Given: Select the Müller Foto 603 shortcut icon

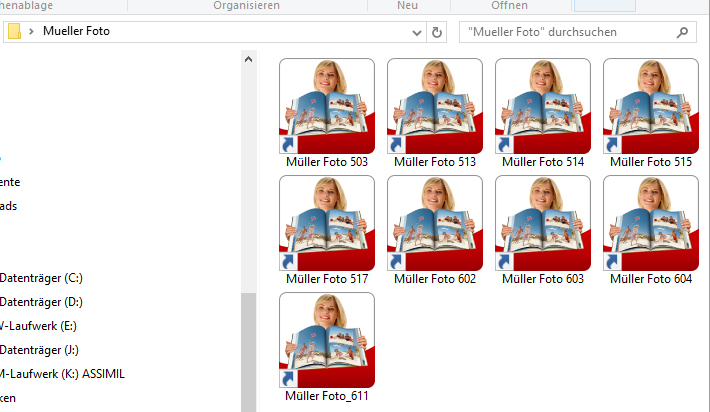Looking at the screenshot, I should click(543, 223).
